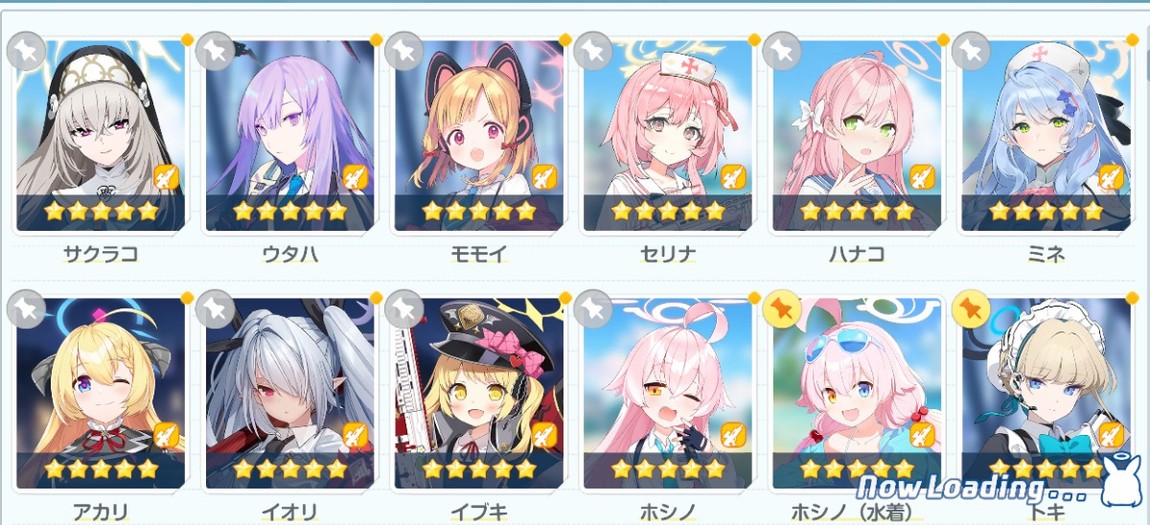This screenshot has width=1150, height=525.
Task: Click the five-star rating on モモイ
Action: point(479,212)
